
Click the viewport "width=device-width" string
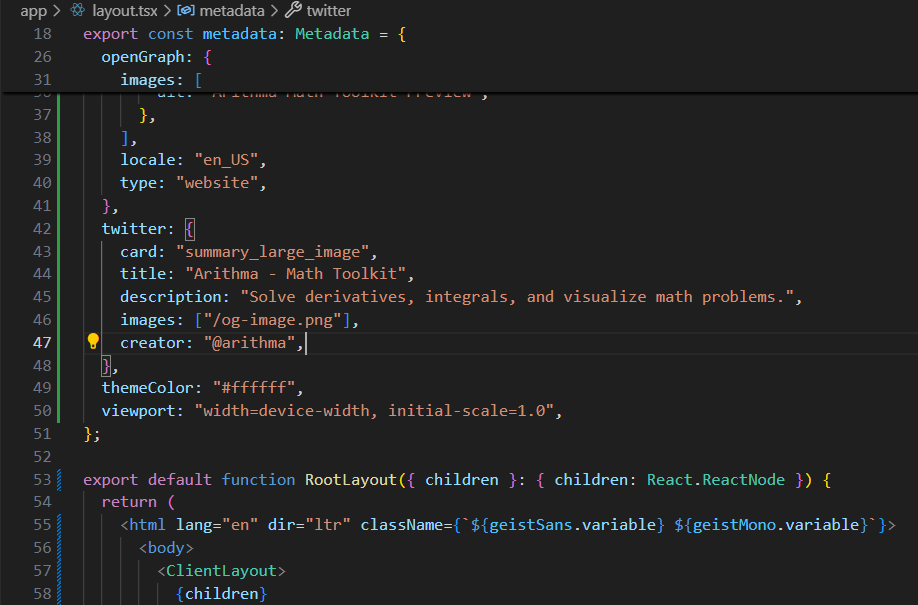pos(374,411)
